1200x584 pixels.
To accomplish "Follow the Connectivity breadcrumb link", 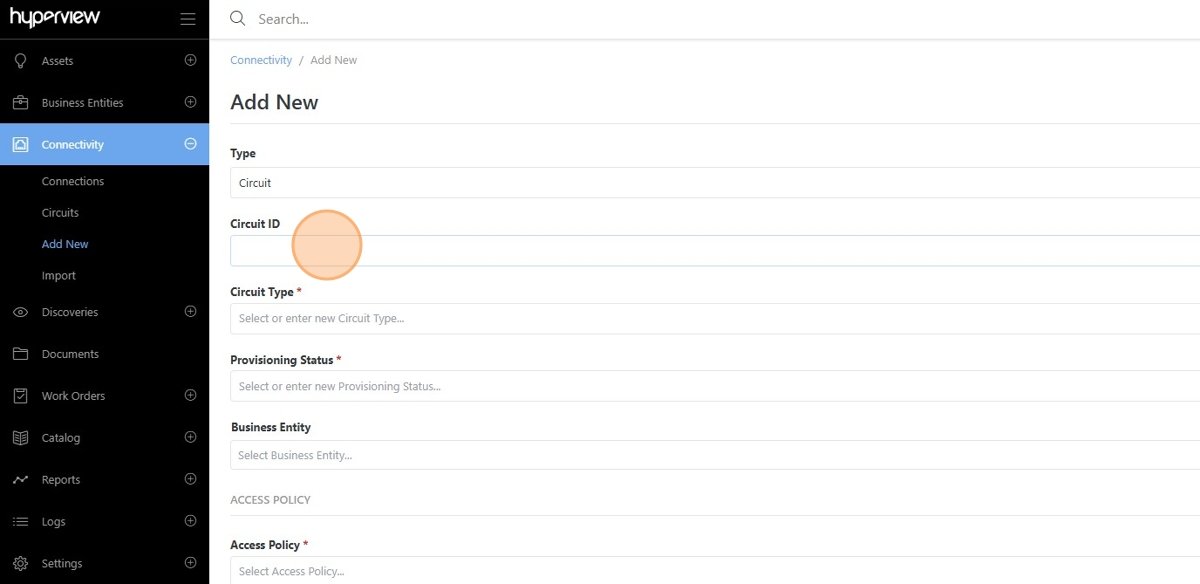I will [261, 60].
